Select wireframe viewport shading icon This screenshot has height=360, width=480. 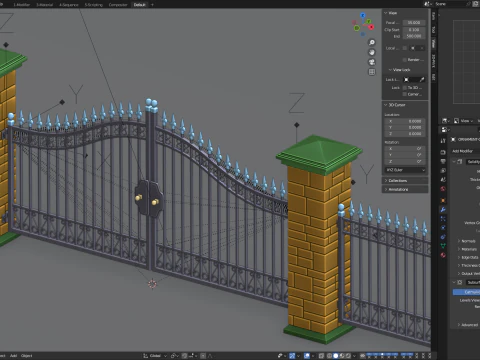pos(329,356)
